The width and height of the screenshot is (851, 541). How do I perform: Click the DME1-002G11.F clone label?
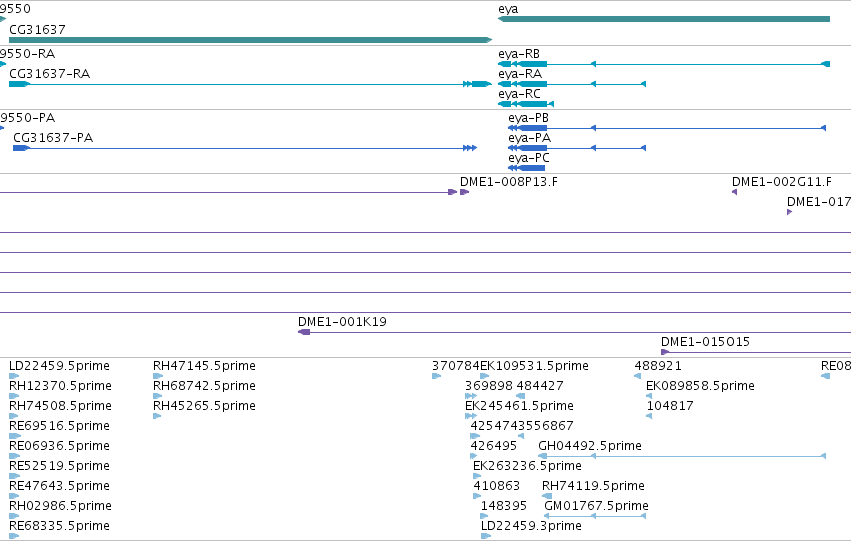point(782,182)
